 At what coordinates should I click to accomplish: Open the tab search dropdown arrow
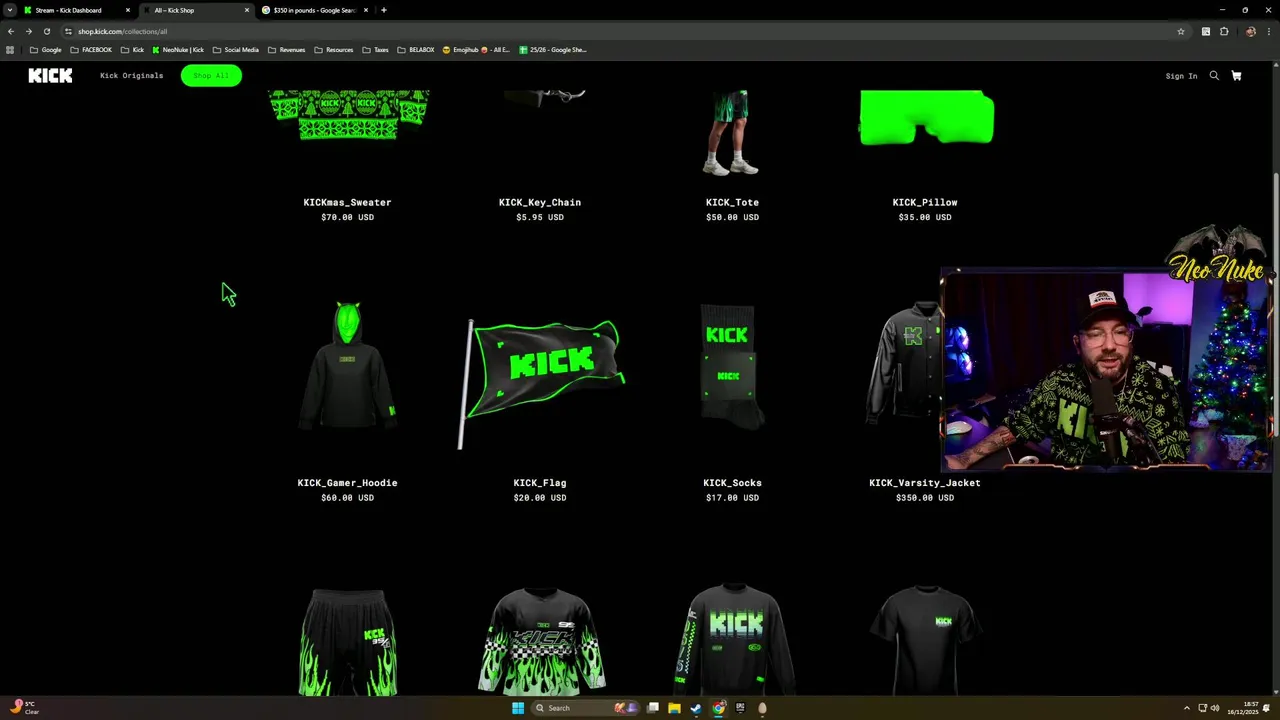click(10, 10)
